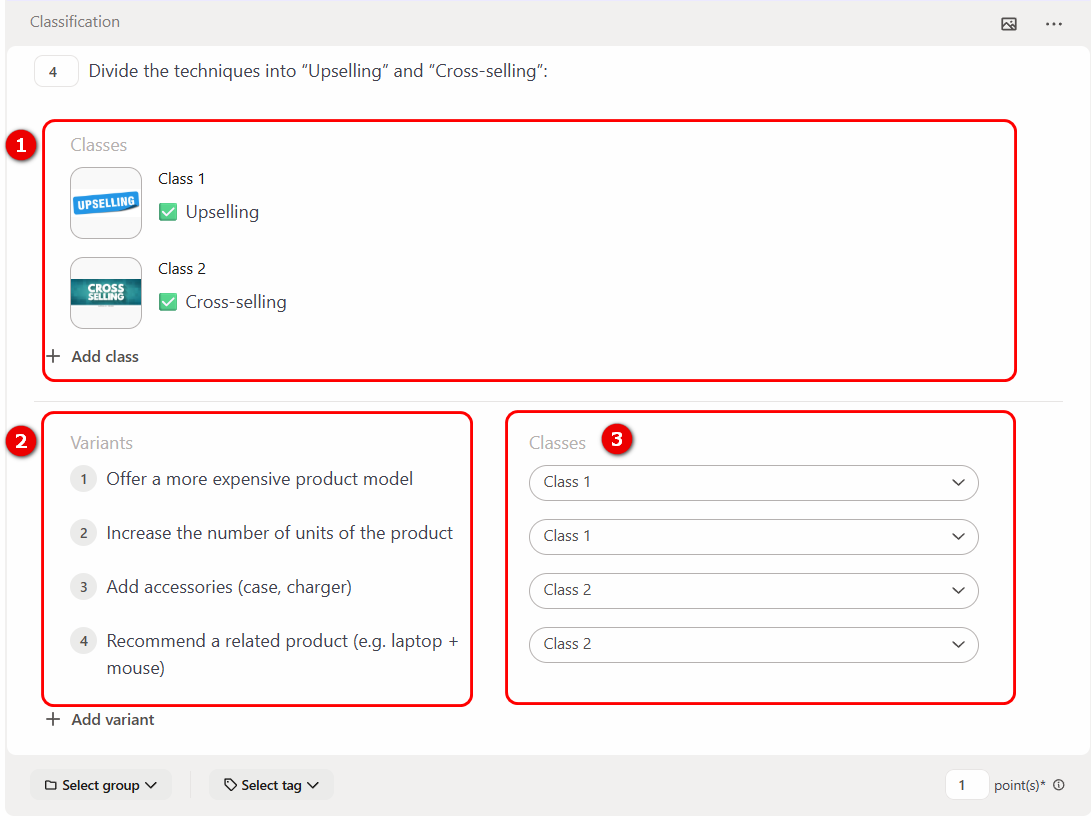The width and height of the screenshot is (1091, 820).
Task: Open class dropdown for Add accessories variant
Action: click(x=753, y=590)
